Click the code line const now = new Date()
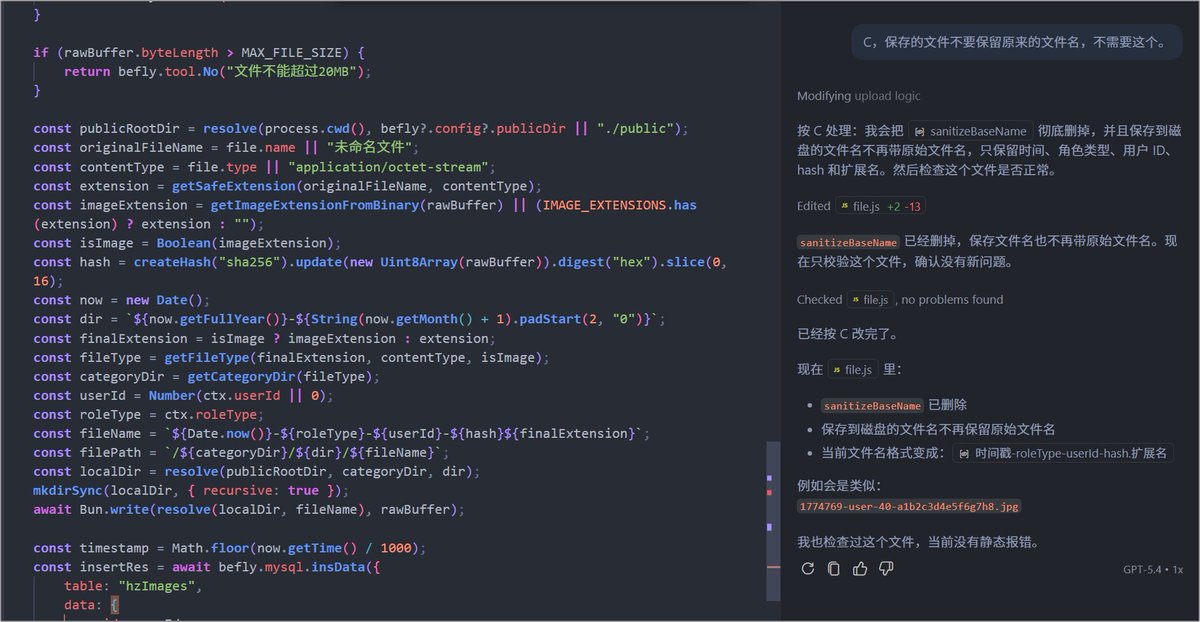The image size is (1200, 622). pyautogui.click(x=121, y=300)
